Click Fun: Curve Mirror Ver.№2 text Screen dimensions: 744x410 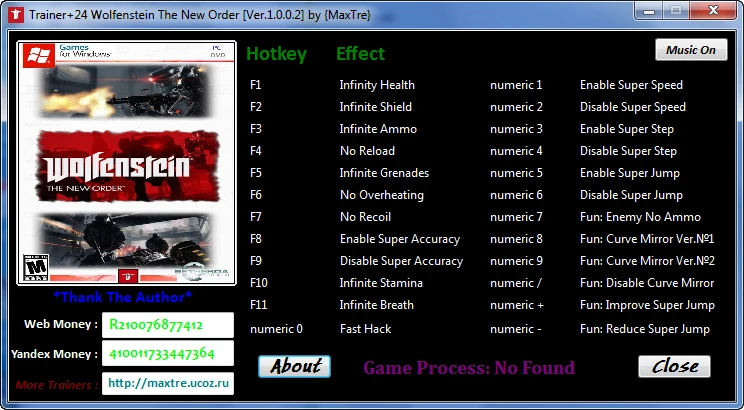click(647, 261)
